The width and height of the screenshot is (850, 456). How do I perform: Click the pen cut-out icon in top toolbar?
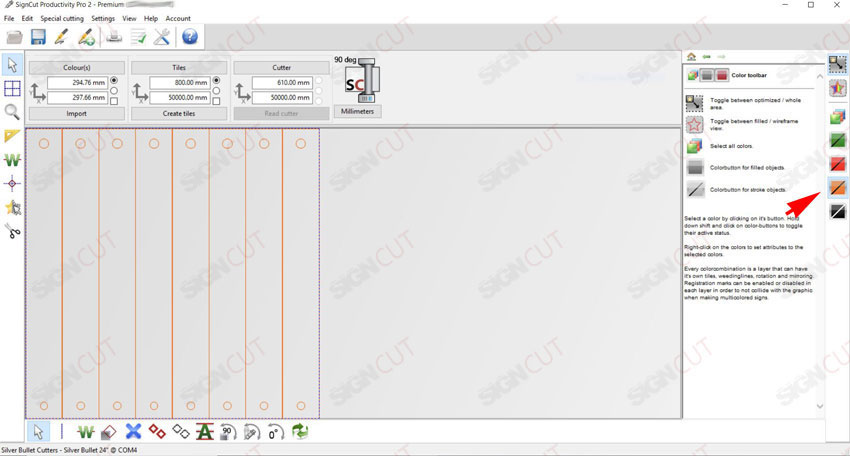point(61,37)
